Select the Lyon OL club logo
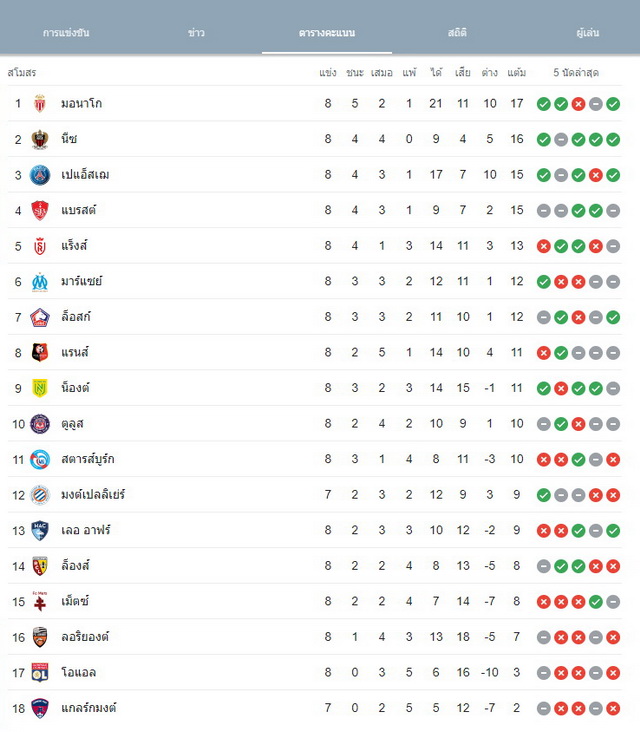The height and width of the screenshot is (732, 640). tap(40, 673)
